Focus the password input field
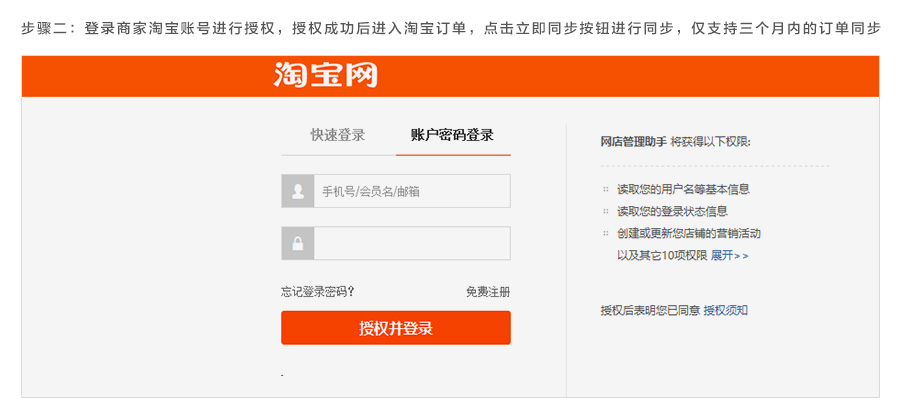Image resolution: width=900 pixels, height=413 pixels. tap(412, 243)
